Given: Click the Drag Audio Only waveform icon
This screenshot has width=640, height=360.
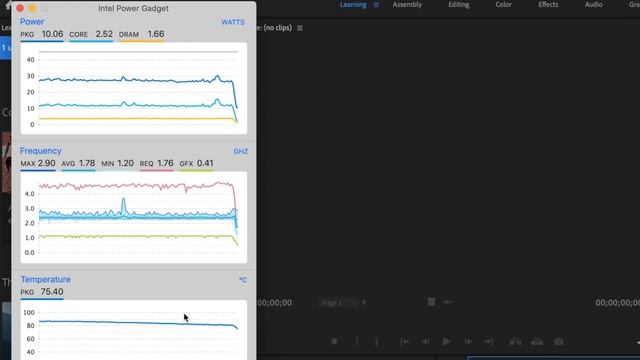Looking at the screenshot, I should click(x=447, y=302).
